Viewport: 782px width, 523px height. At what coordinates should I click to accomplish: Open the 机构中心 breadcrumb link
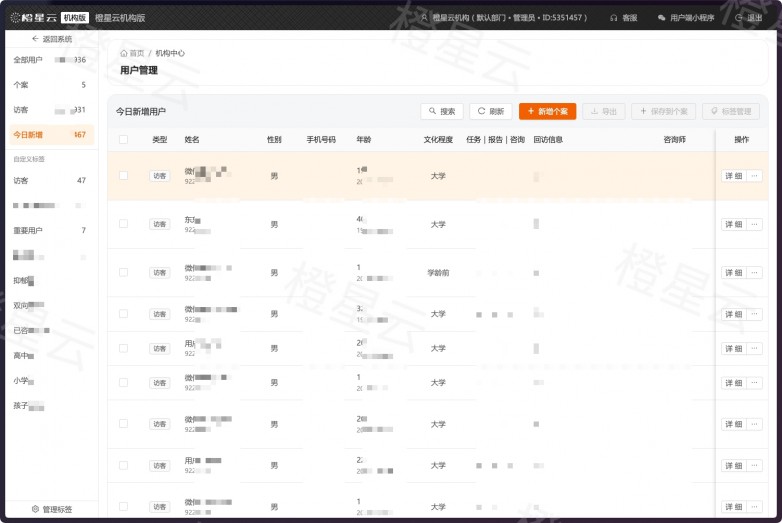click(x=170, y=53)
